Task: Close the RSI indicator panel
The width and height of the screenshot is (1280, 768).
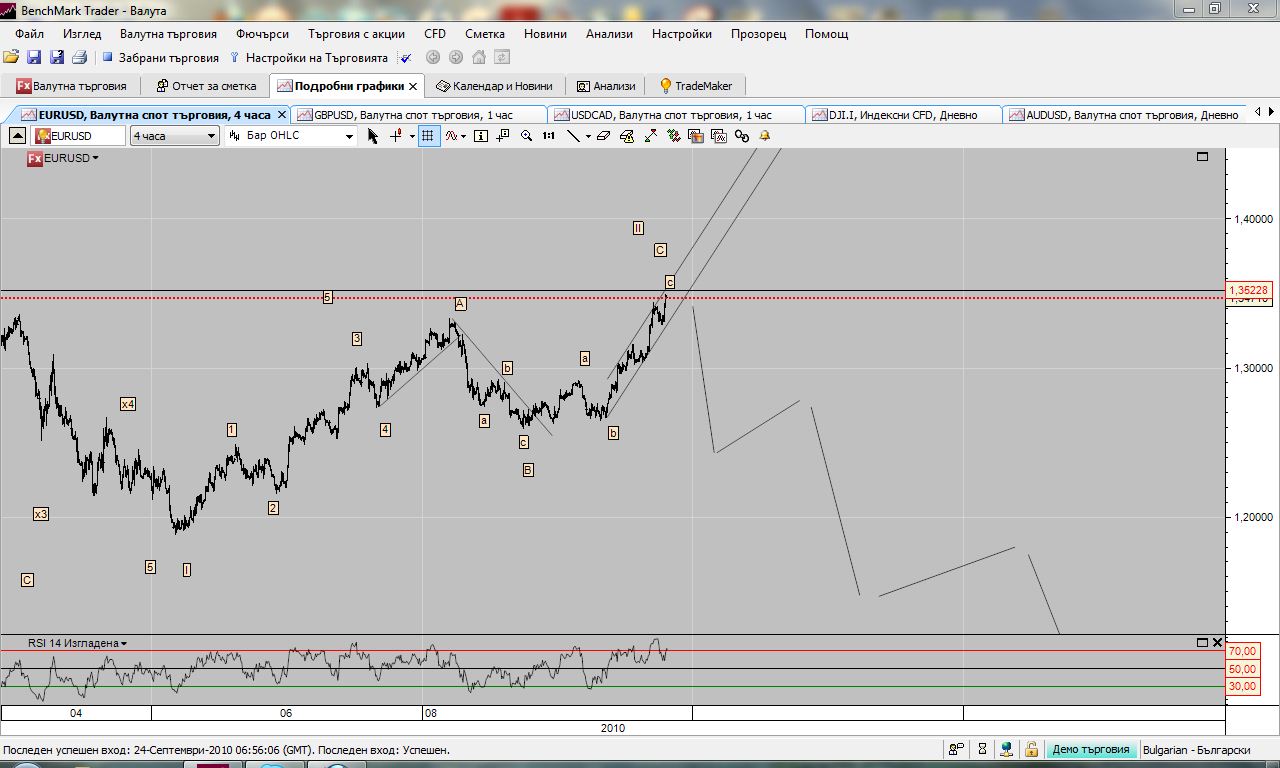Action: pyautogui.click(x=1217, y=642)
